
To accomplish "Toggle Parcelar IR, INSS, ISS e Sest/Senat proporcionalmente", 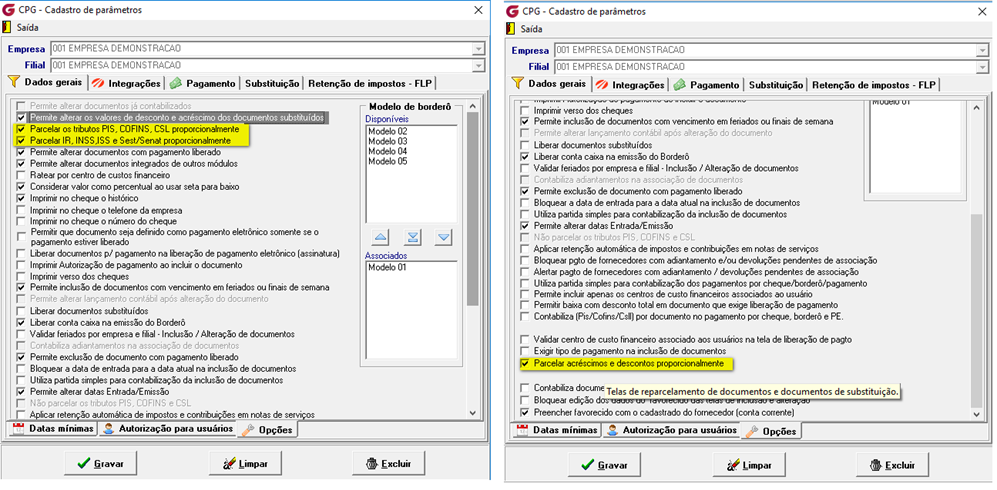I will [22, 140].
